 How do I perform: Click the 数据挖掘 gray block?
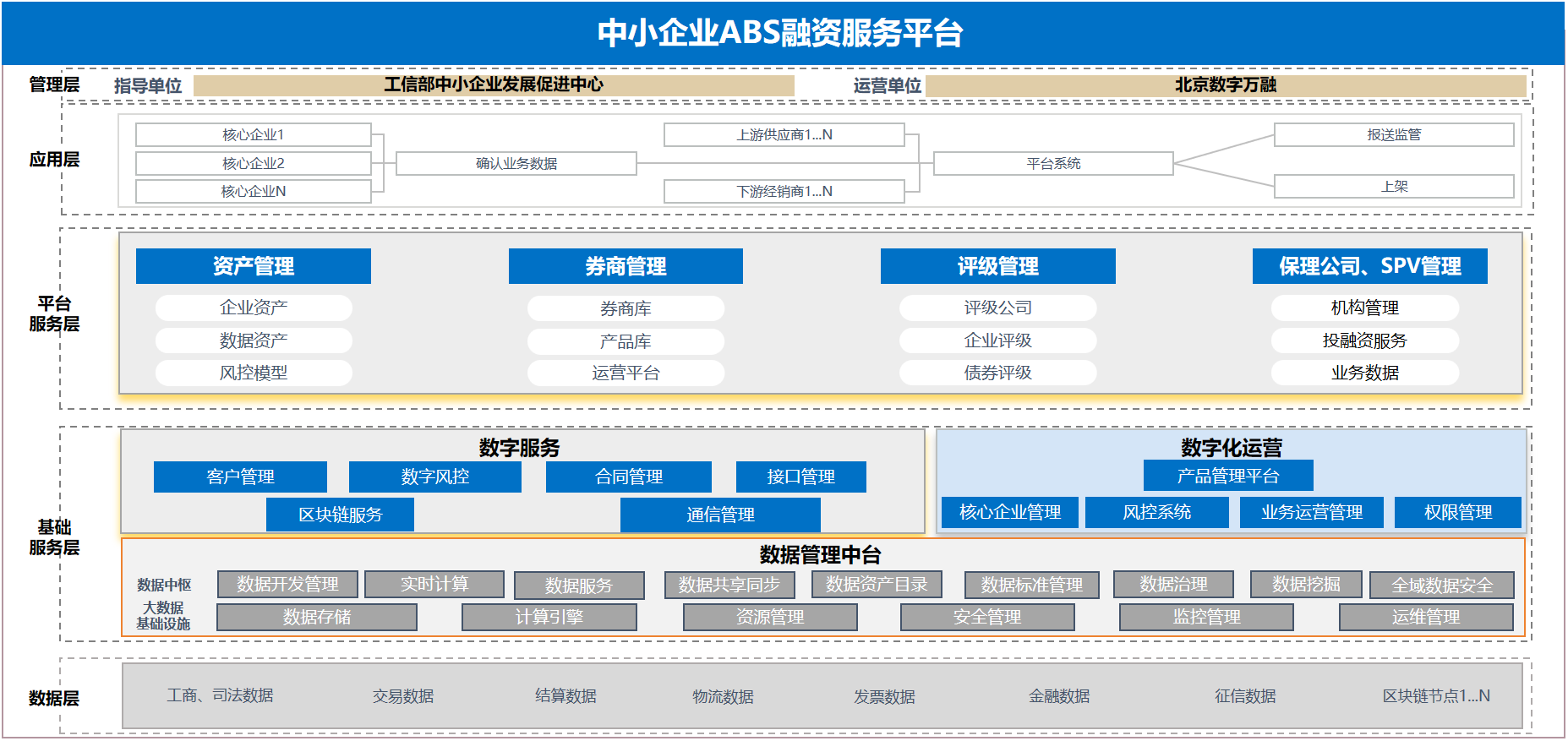(x=1306, y=584)
